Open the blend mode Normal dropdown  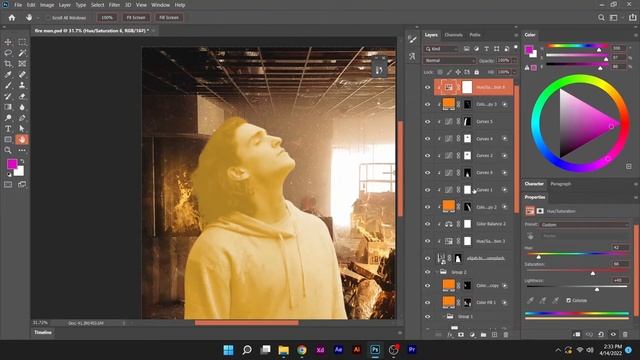pos(449,60)
